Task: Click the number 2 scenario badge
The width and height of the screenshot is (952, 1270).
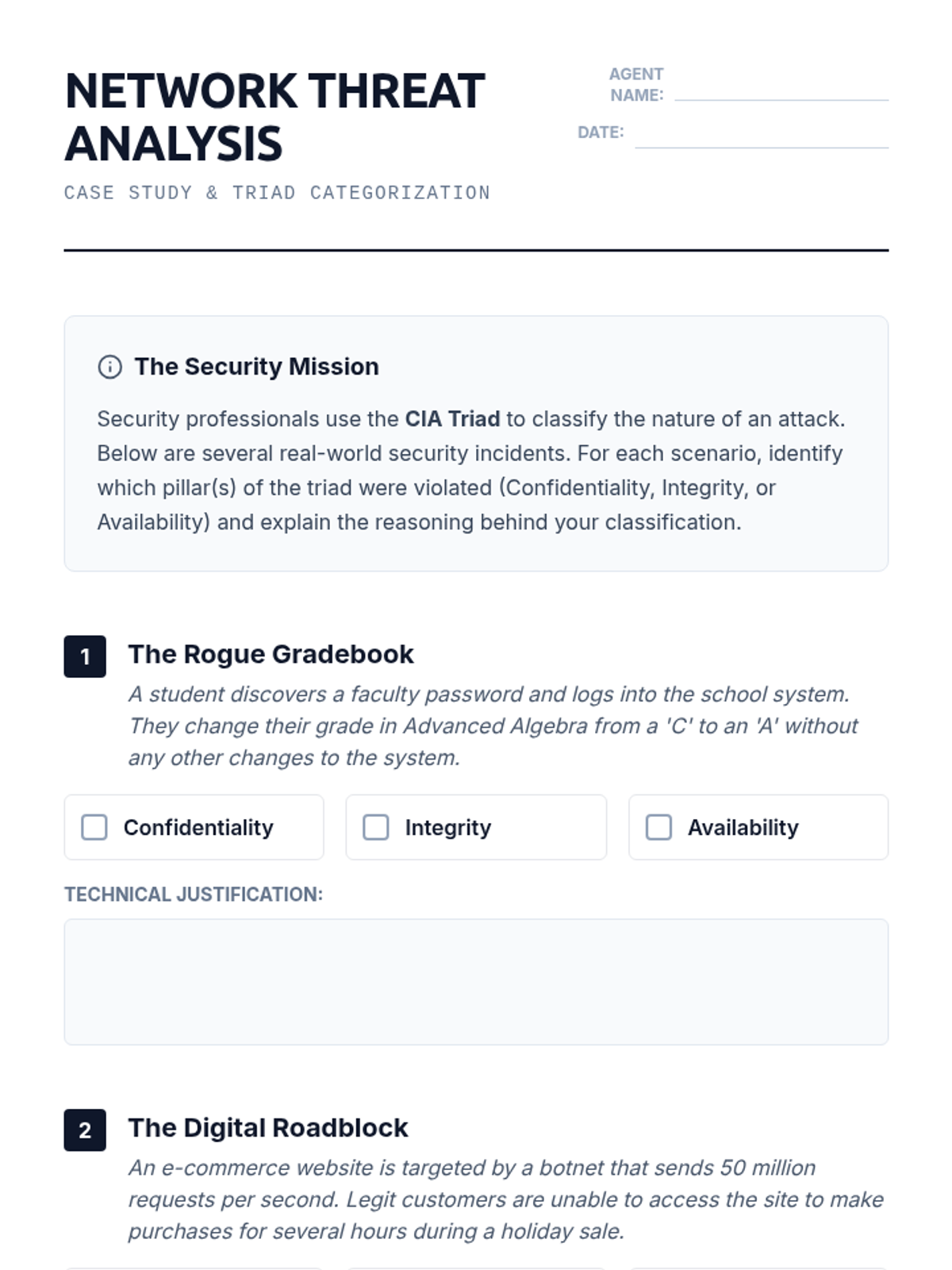Action: coord(85,1130)
